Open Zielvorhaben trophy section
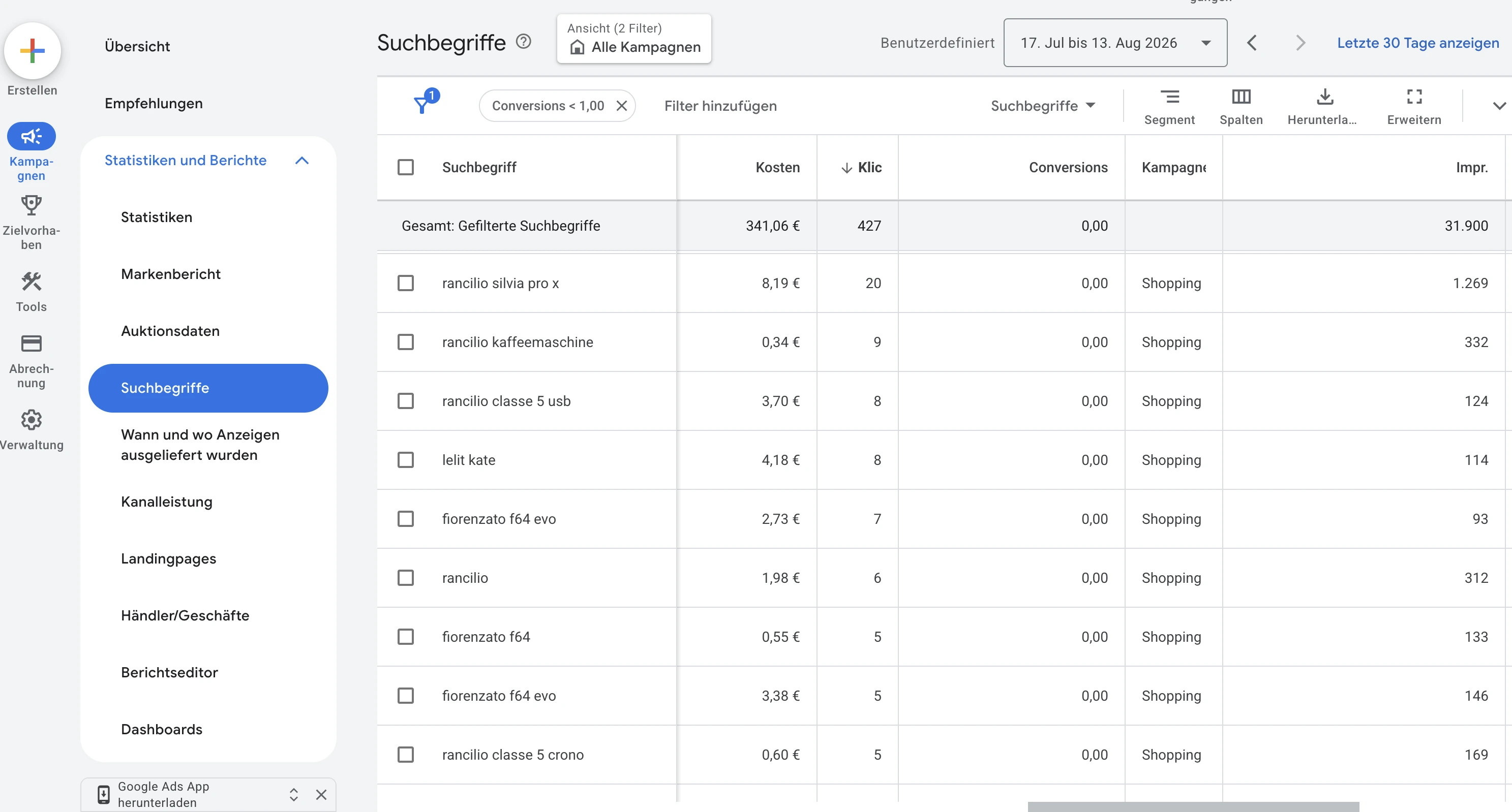Image resolution: width=1512 pixels, height=812 pixels. point(31,205)
